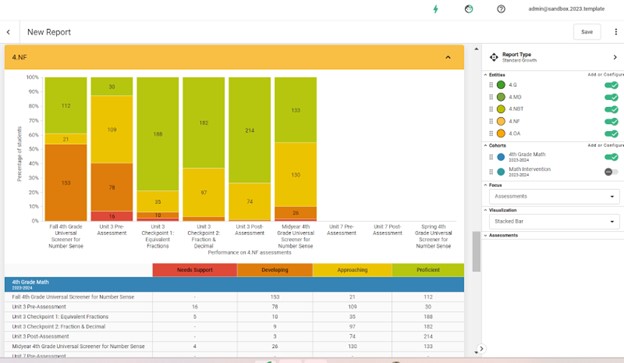Viewport: 624px width, 363px height.
Task: Open the Focus Assessments dropdown
Action: (554, 196)
